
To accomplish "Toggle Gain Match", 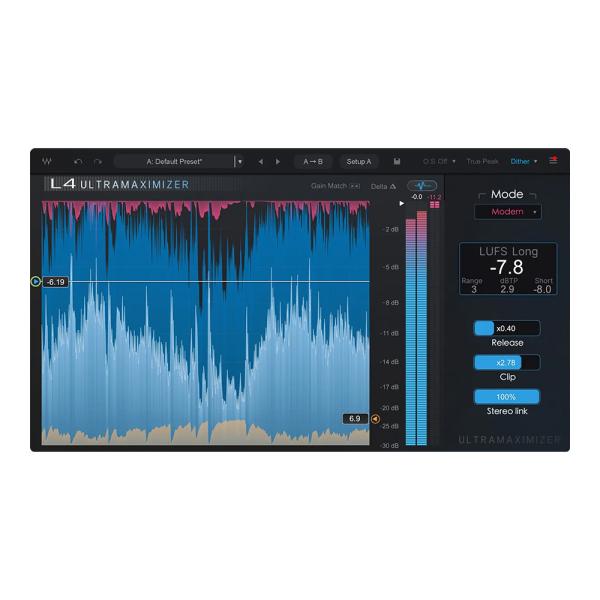I will 335,186.
